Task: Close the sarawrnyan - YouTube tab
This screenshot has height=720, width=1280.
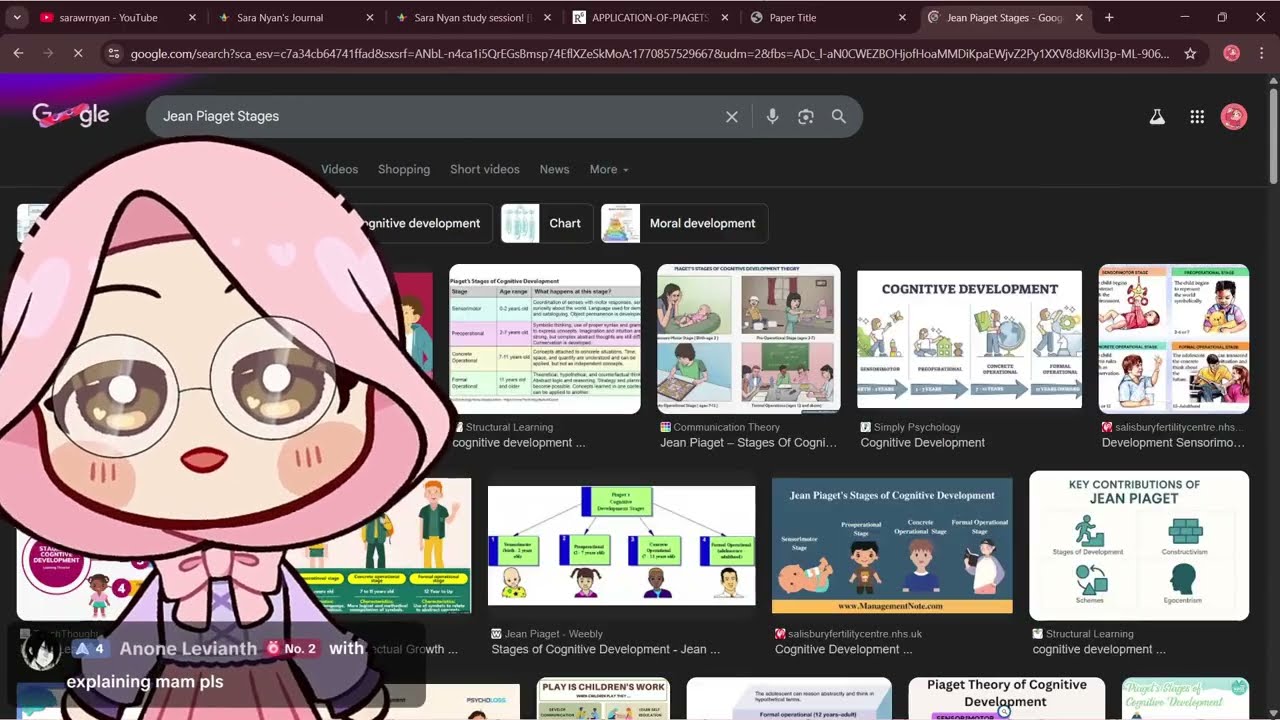Action: 192,18
